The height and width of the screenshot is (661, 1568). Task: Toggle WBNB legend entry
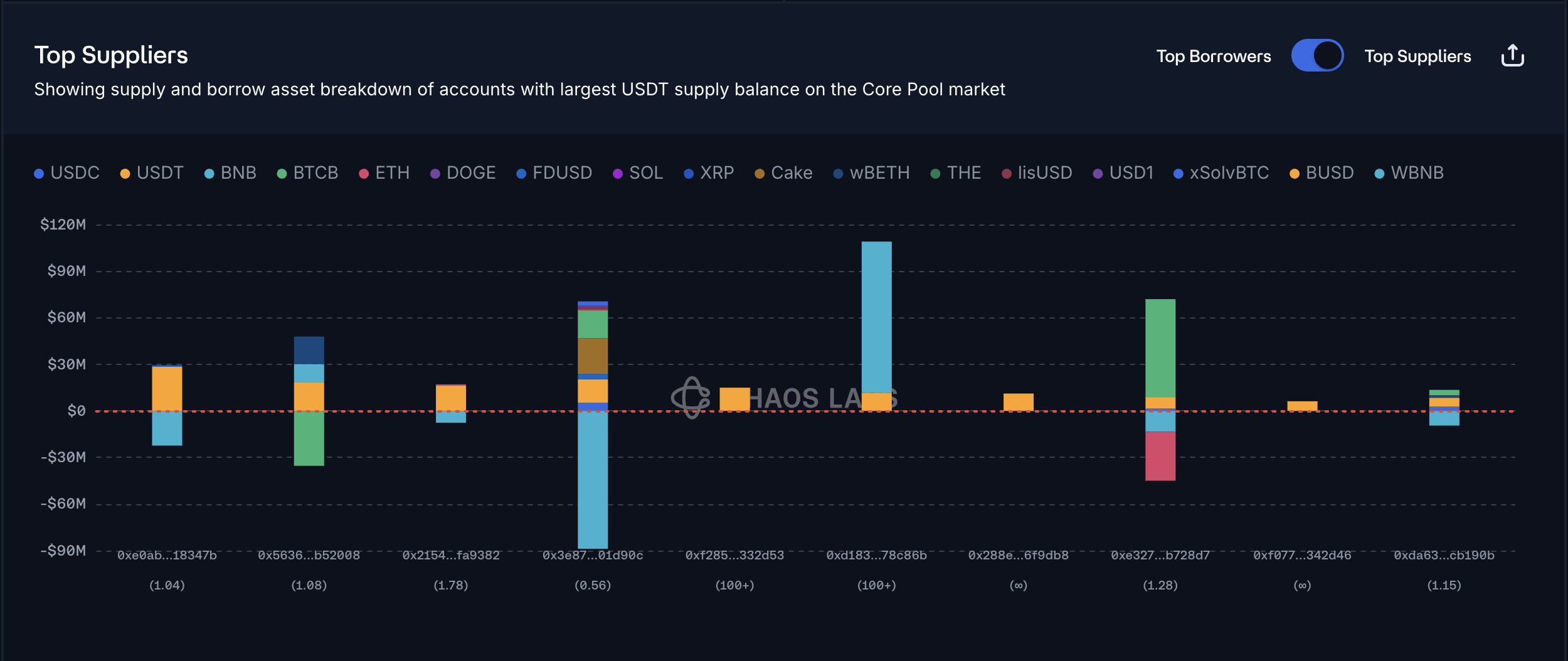point(1409,173)
